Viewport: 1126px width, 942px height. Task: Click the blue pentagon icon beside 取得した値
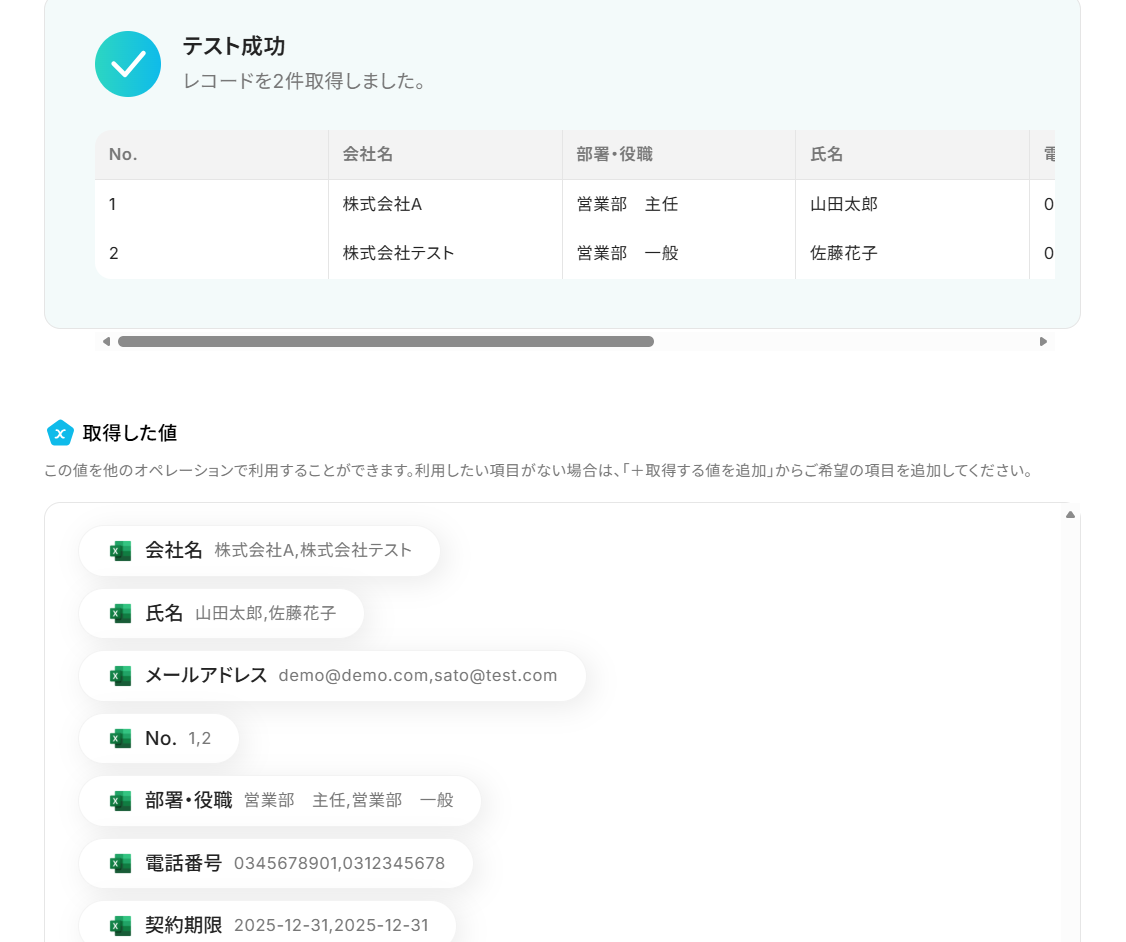[60, 433]
